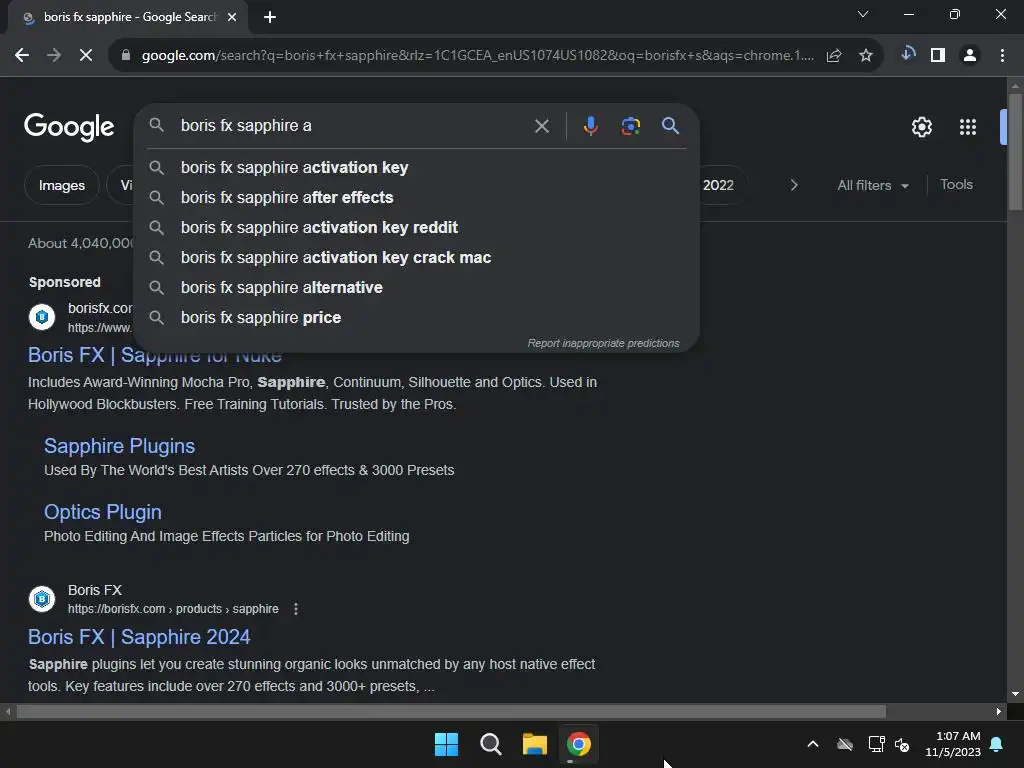Choose 'activation key crack mac' suggestion

(x=416, y=258)
